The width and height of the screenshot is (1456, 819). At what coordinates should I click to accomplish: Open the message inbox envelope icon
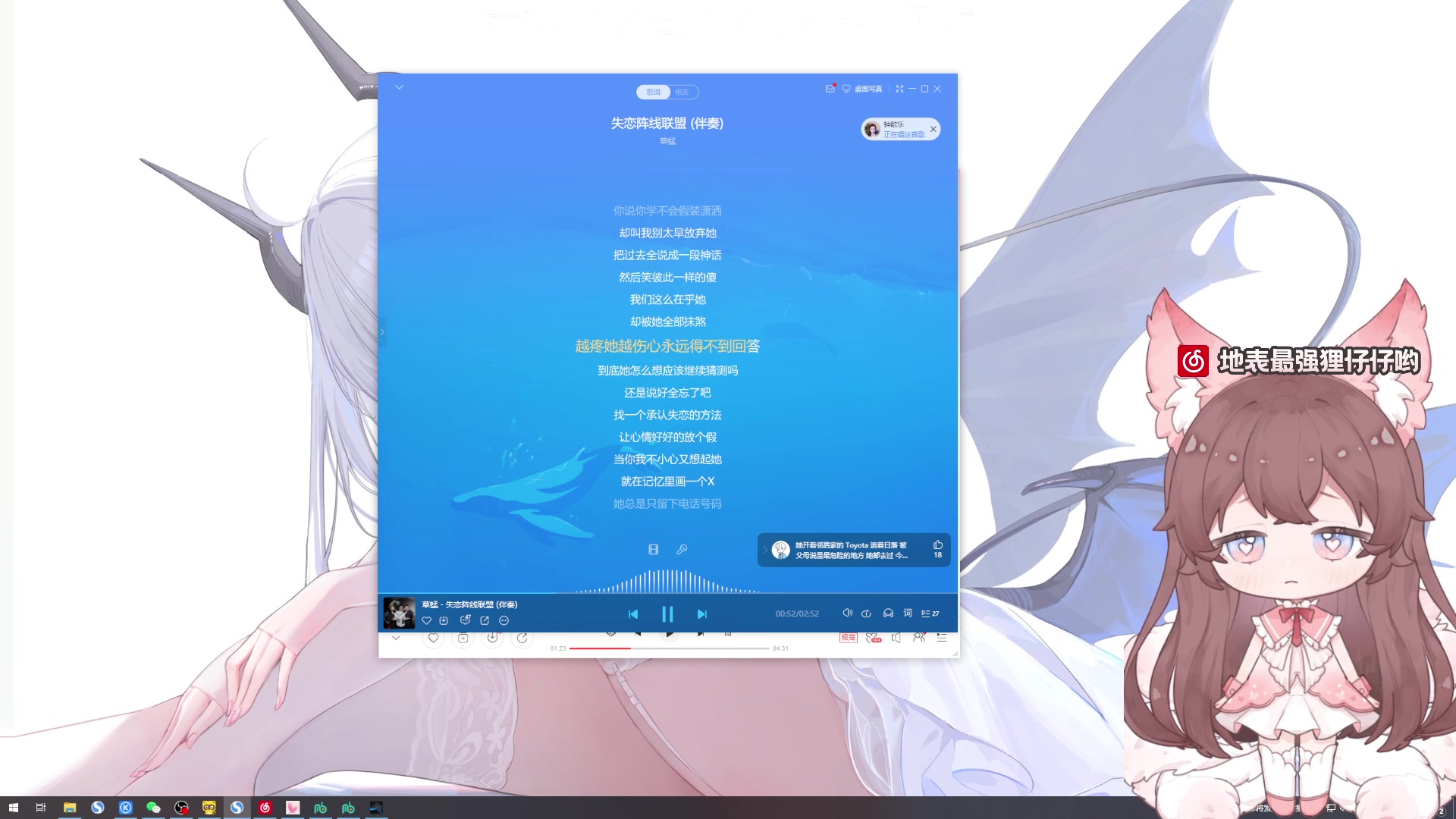click(x=830, y=89)
